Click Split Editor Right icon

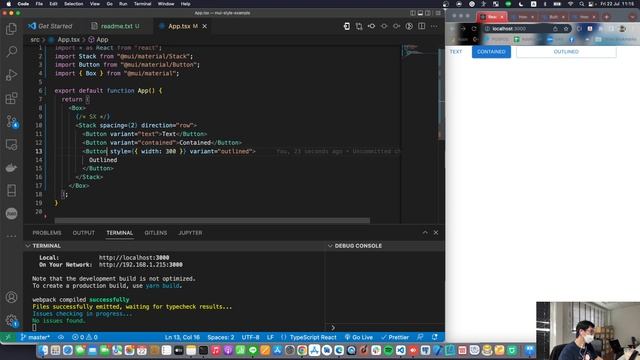tap(422, 26)
